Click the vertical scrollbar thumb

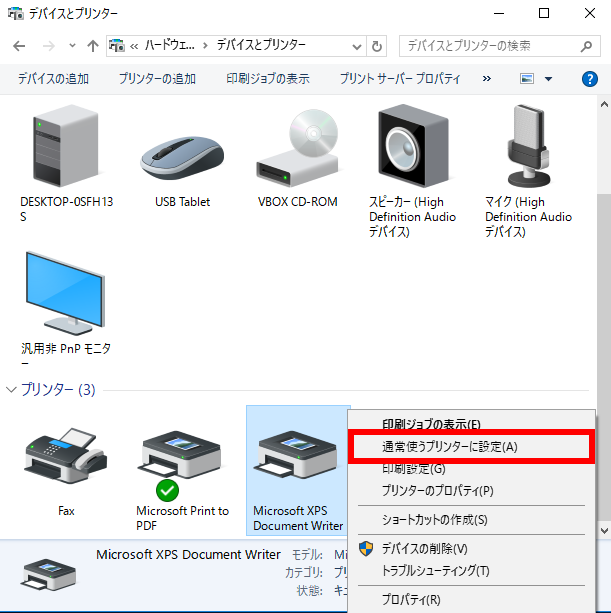coord(604,356)
